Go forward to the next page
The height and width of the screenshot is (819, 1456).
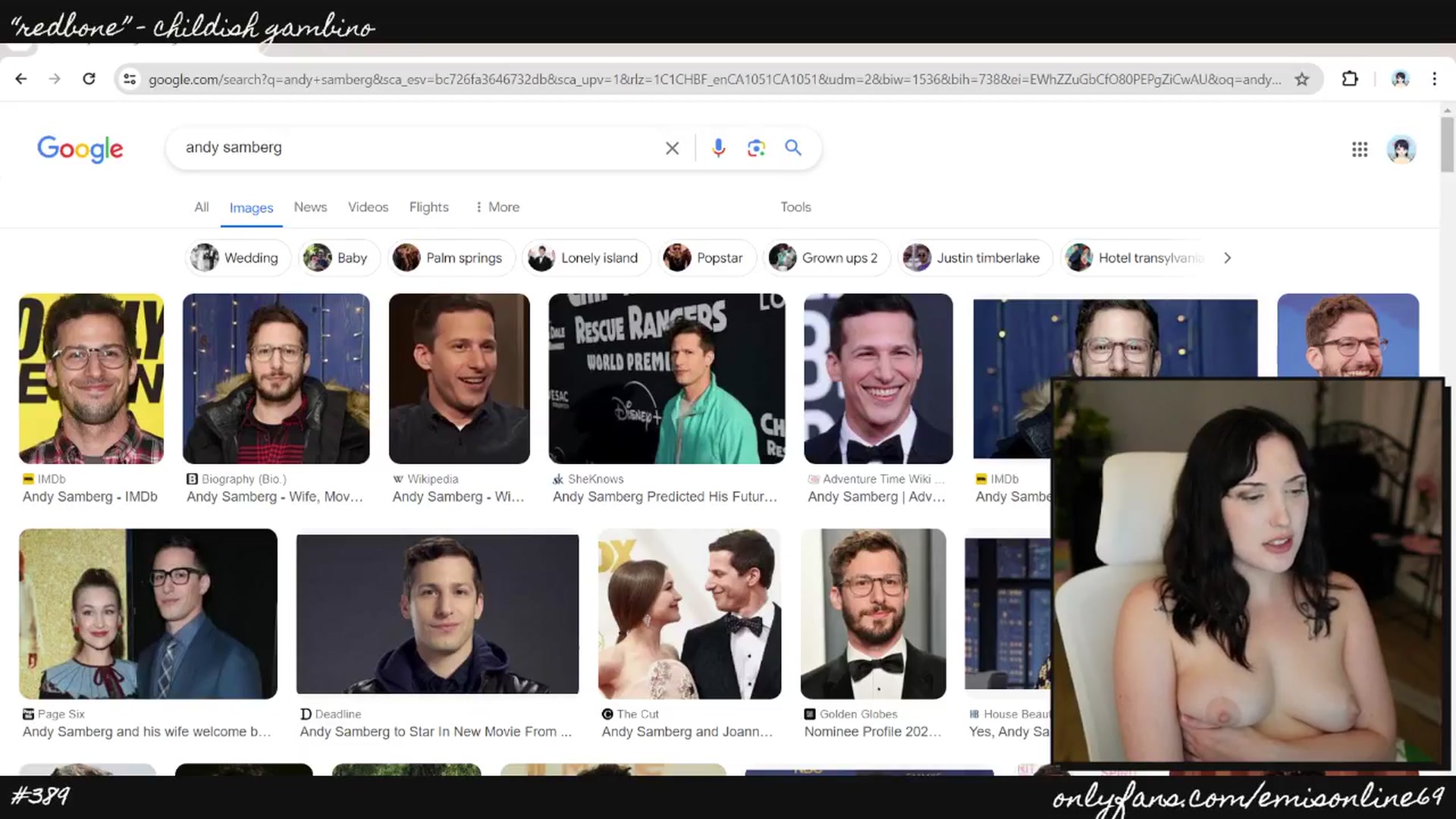55,79
